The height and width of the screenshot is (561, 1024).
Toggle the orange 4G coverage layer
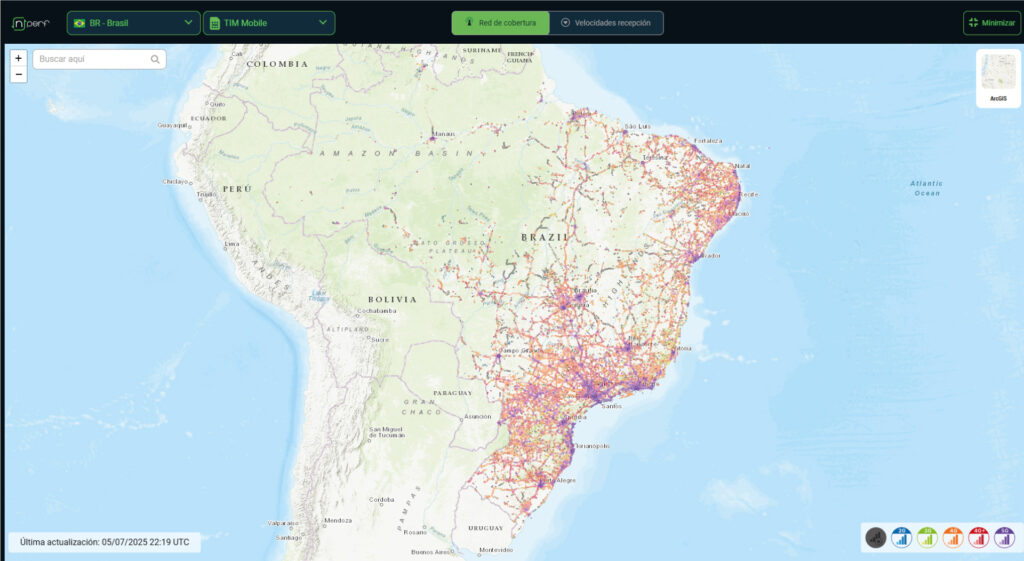coord(953,537)
